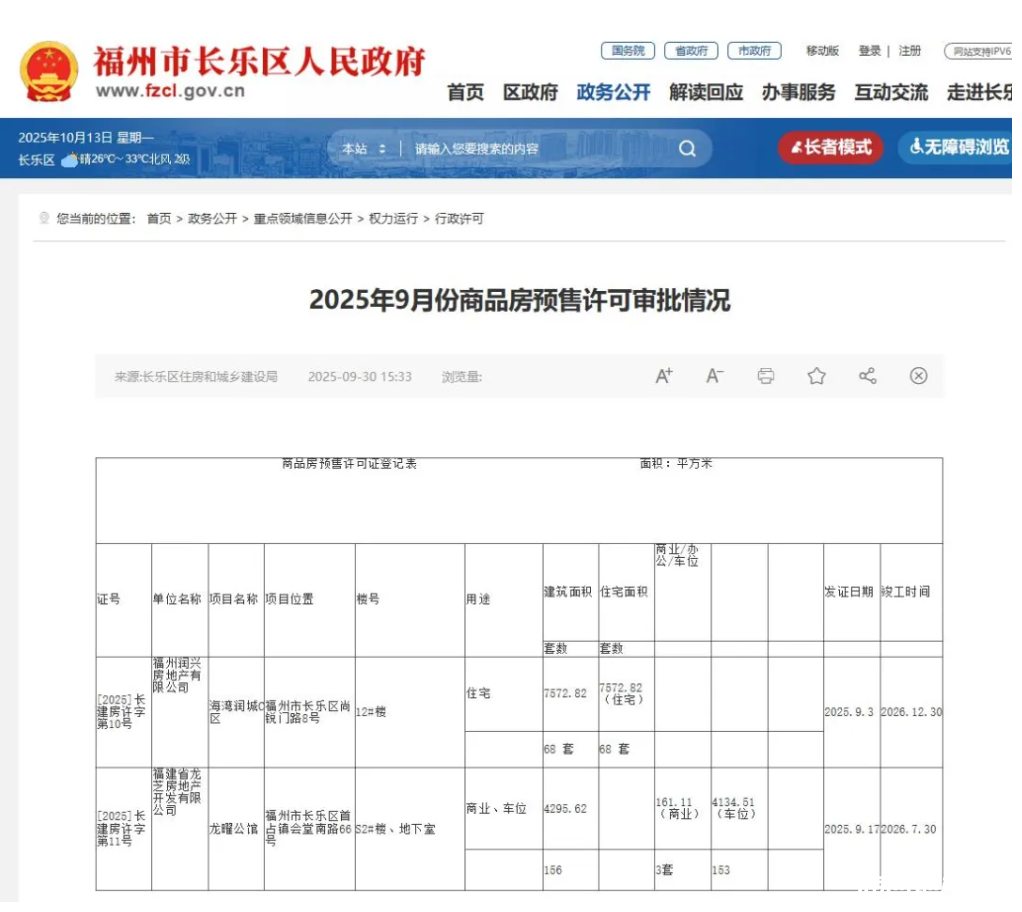Increase font size with A+ icon

coord(664,376)
